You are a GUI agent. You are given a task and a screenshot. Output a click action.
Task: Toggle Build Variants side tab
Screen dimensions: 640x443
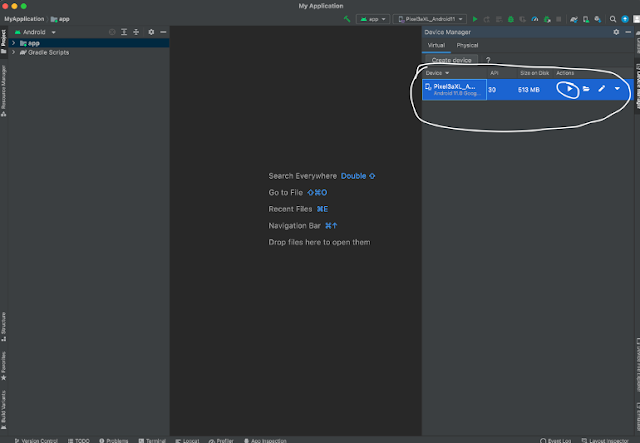pos(4,410)
